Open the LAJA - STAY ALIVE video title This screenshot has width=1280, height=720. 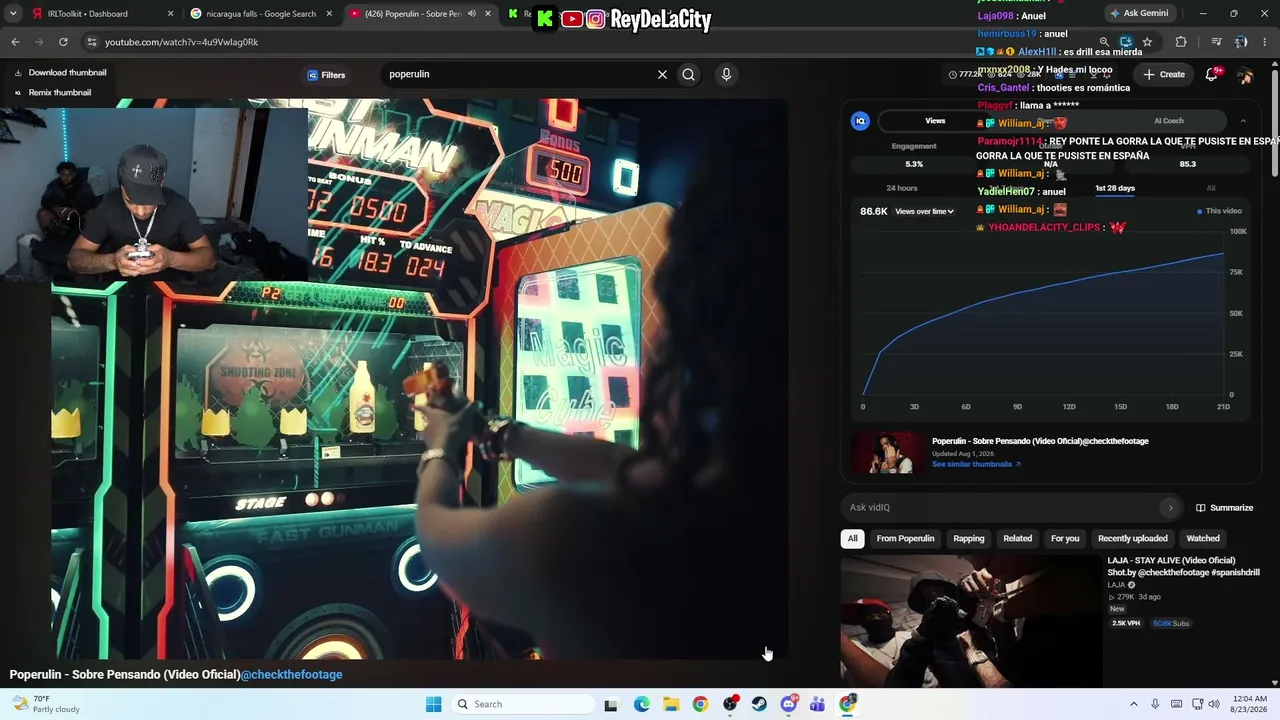coord(1183,566)
